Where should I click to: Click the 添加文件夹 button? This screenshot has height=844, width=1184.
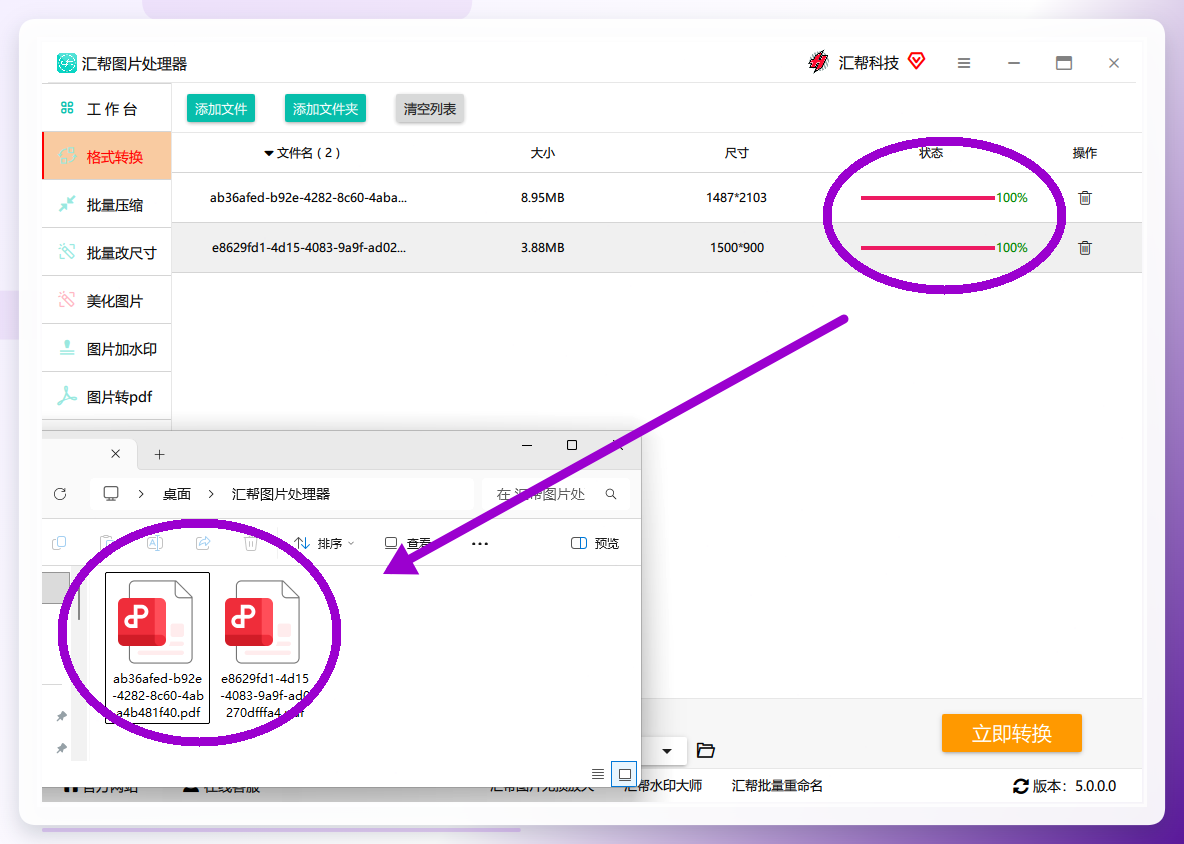325,109
